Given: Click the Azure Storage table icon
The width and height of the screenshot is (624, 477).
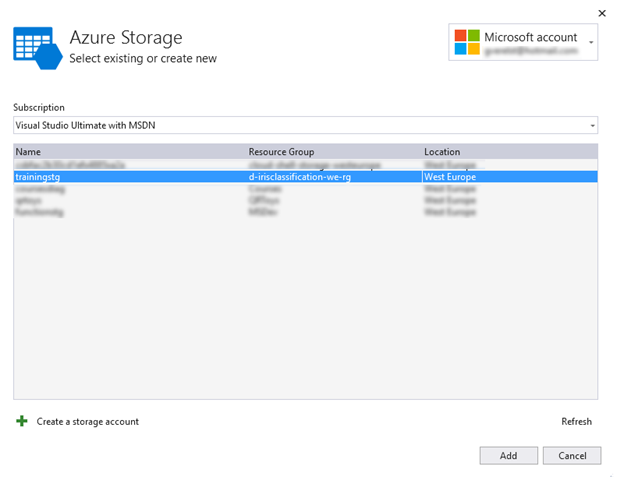Looking at the screenshot, I should (38, 48).
